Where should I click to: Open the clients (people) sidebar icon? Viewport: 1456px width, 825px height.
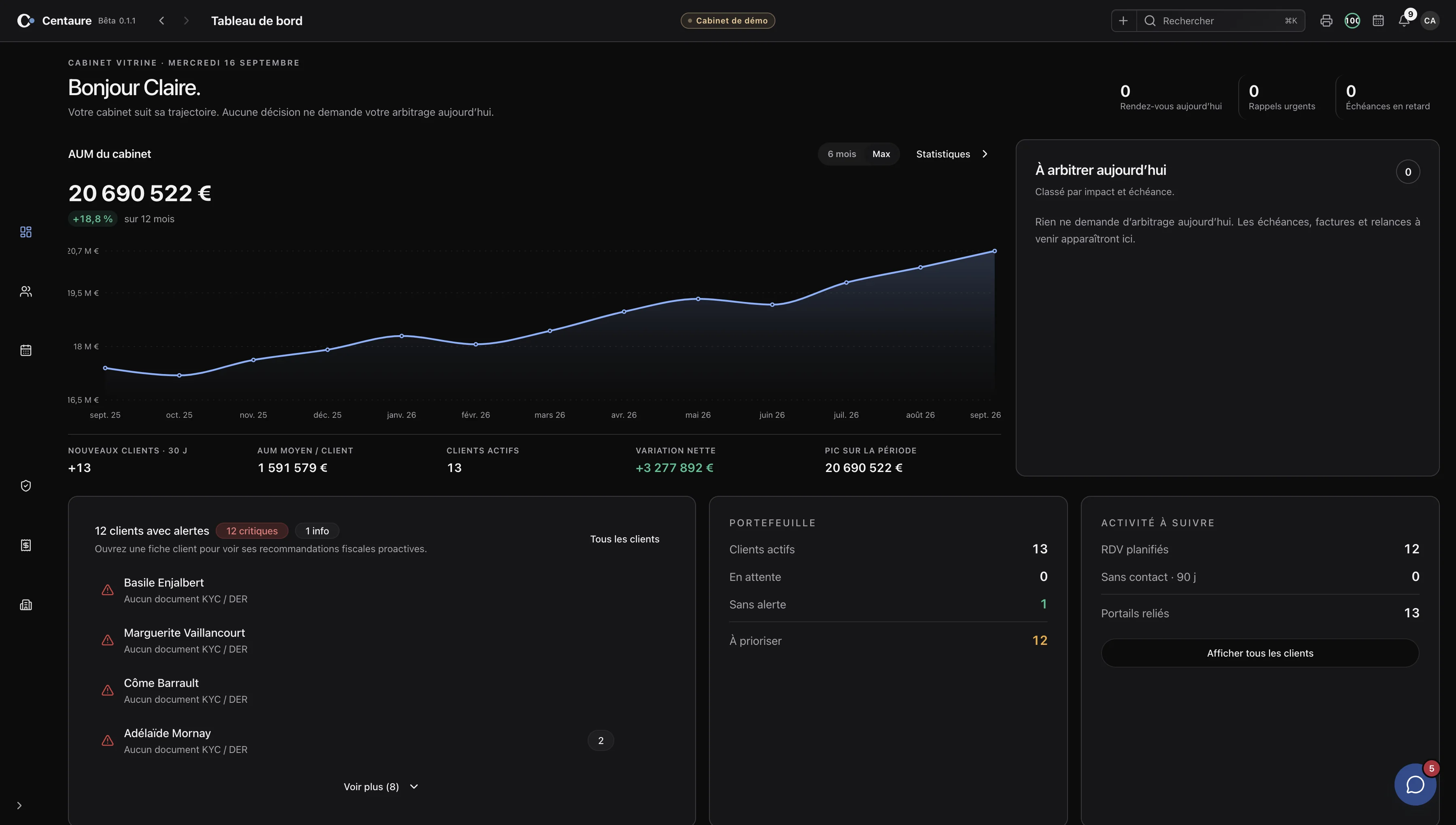pos(25,291)
